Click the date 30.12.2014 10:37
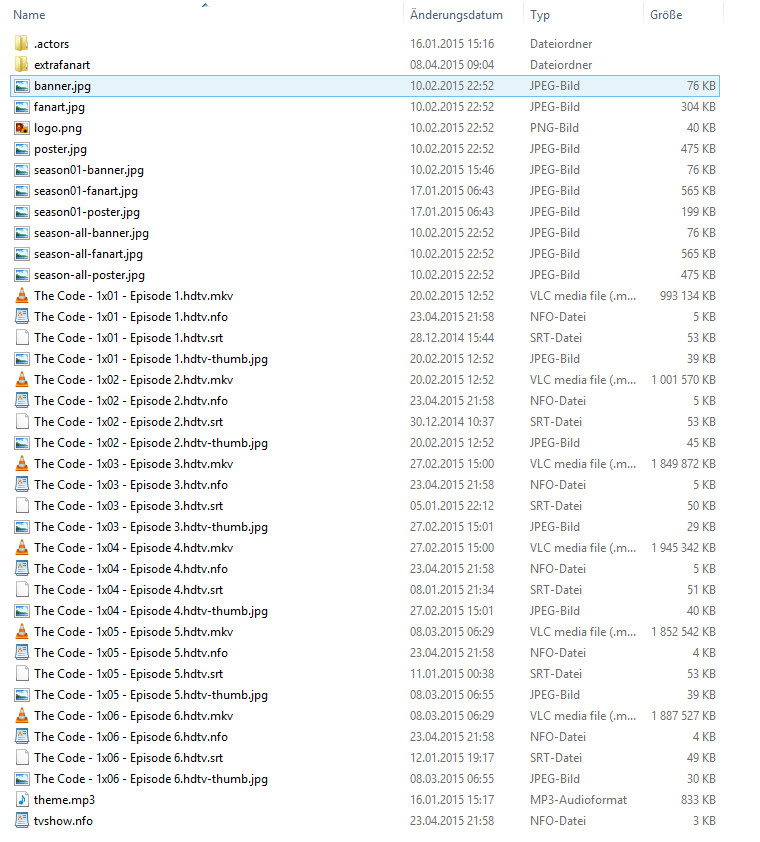The width and height of the screenshot is (760, 842). [452, 422]
